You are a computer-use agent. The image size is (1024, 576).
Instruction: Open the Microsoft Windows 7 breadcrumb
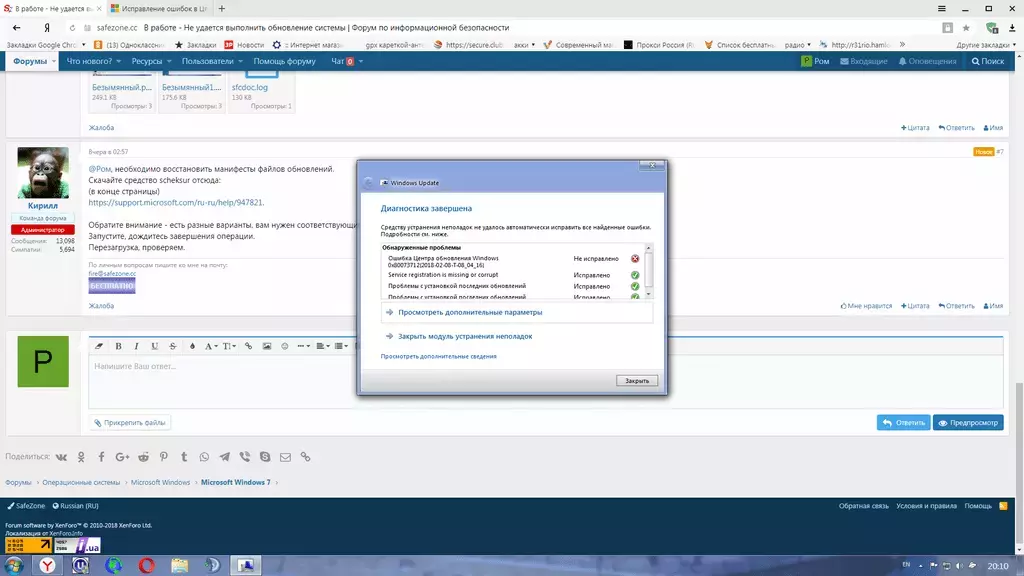coord(235,483)
